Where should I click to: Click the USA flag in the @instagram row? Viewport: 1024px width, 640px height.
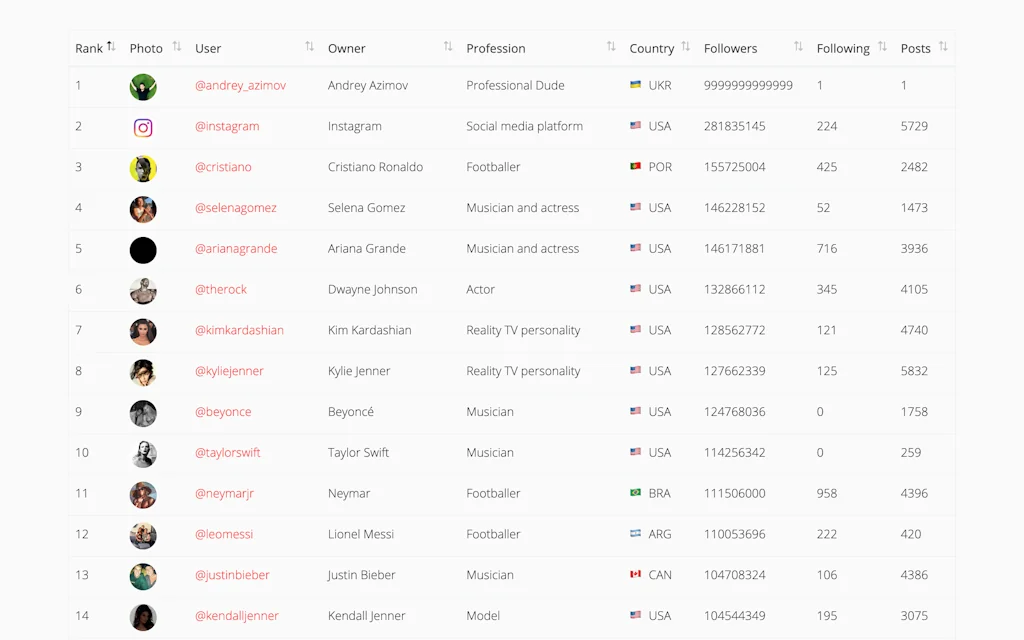[x=635, y=127]
